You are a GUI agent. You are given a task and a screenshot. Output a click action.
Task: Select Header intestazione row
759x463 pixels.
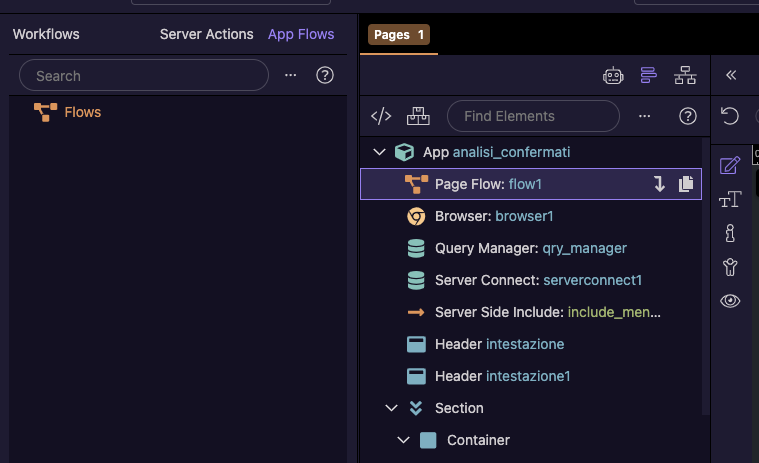point(531,344)
